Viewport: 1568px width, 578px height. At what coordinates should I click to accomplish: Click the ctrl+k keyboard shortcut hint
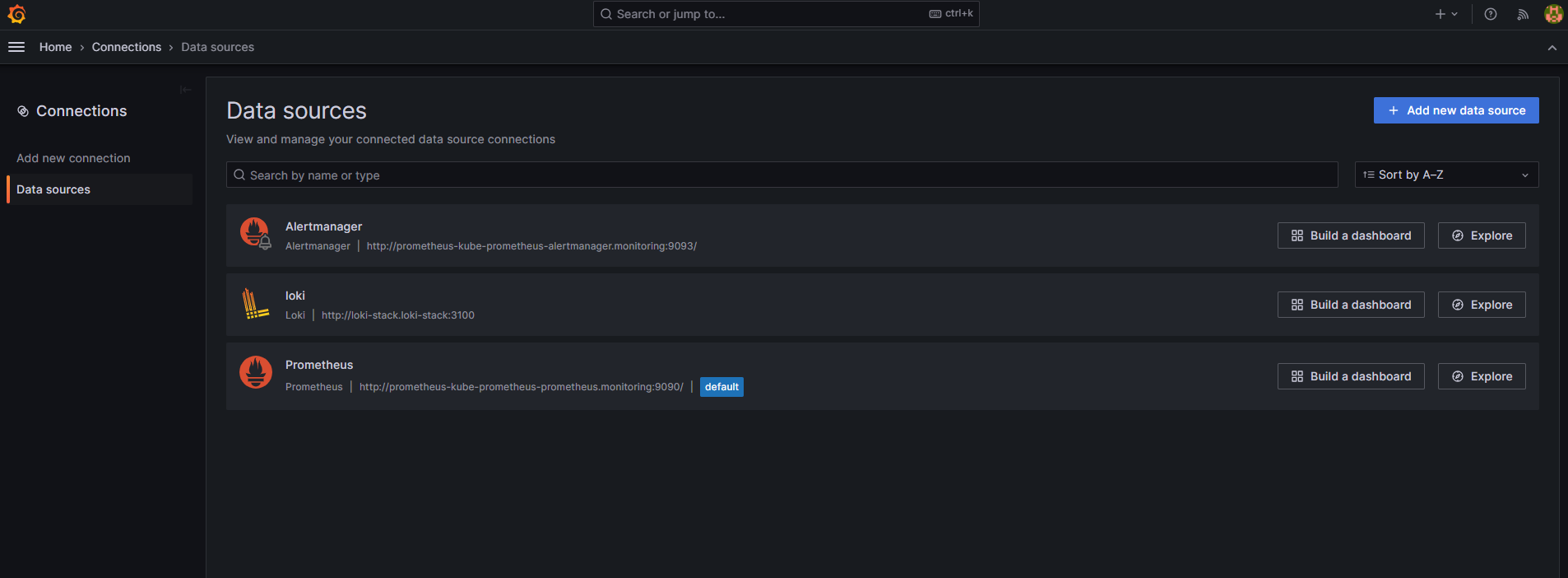(x=951, y=14)
